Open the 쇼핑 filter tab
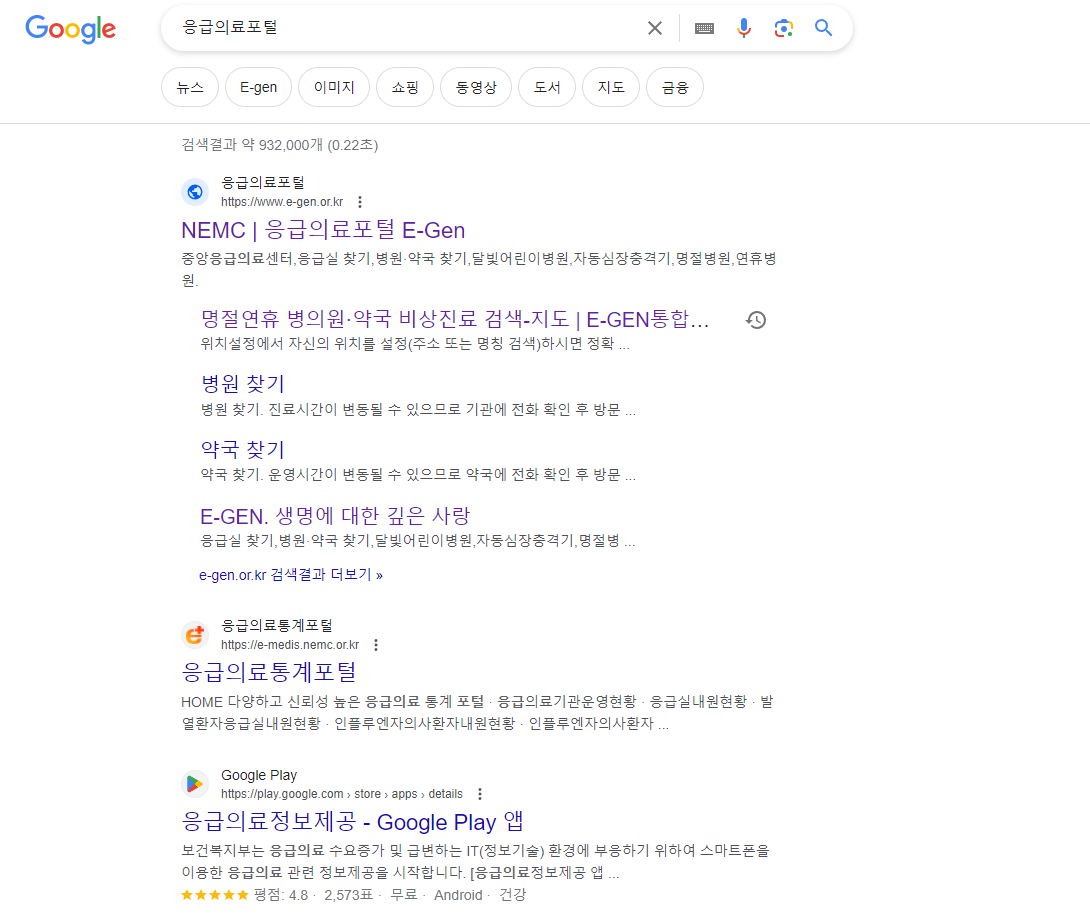This screenshot has width=1090, height=918. coord(405,88)
